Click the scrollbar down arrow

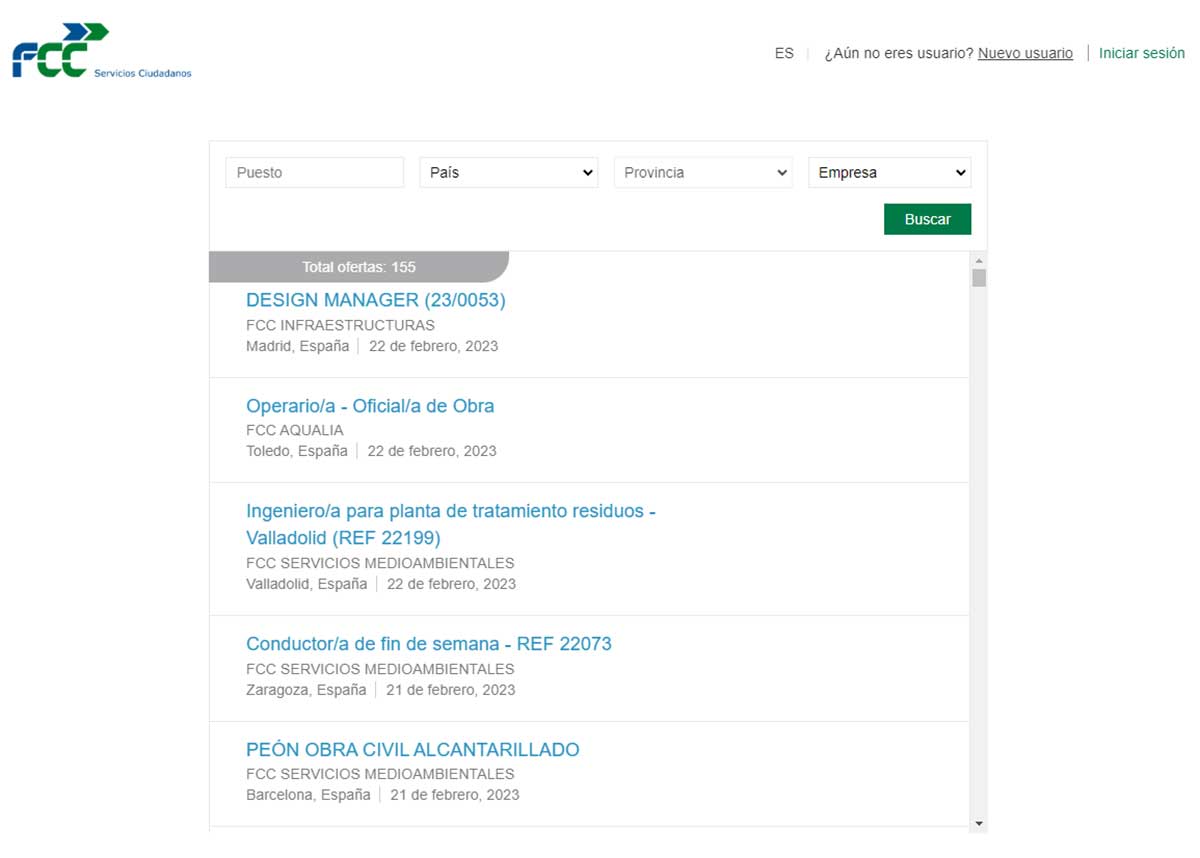click(x=980, y=823)
